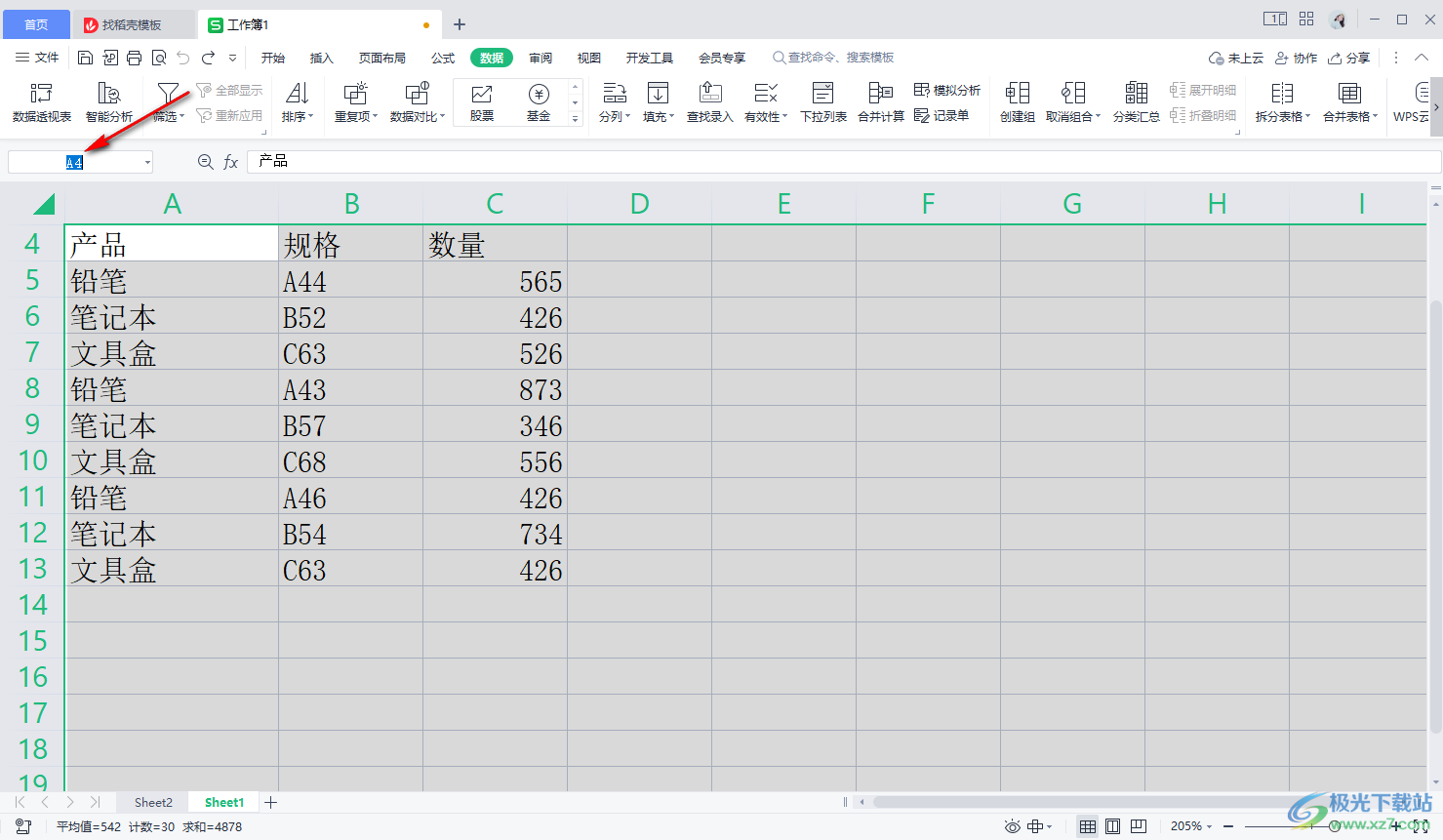Open Consolidate (合并计算) tool
The image size is (1443, 840).
[881, 102]
